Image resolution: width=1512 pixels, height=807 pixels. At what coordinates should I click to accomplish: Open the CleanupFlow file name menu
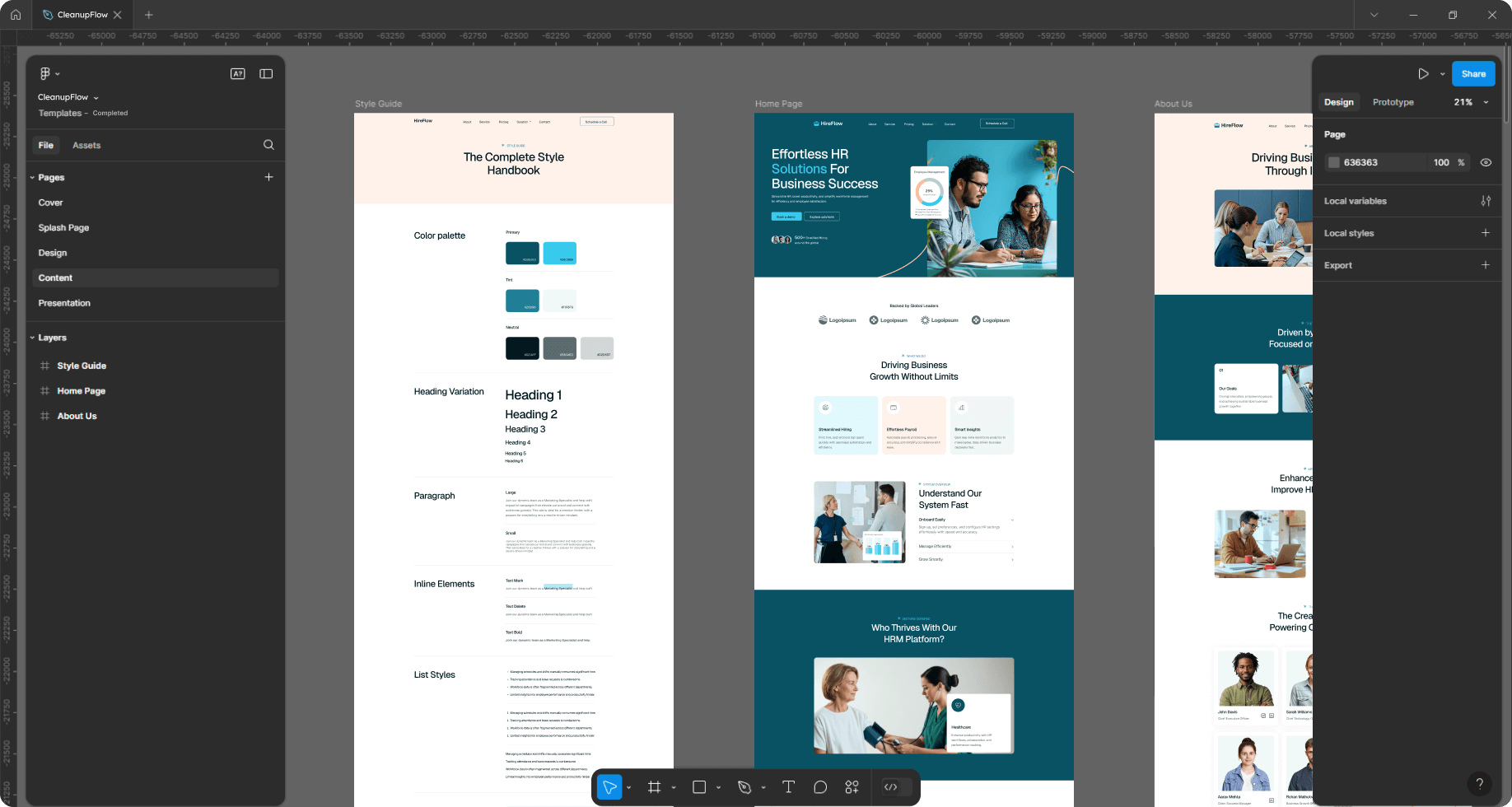point(96,97)
